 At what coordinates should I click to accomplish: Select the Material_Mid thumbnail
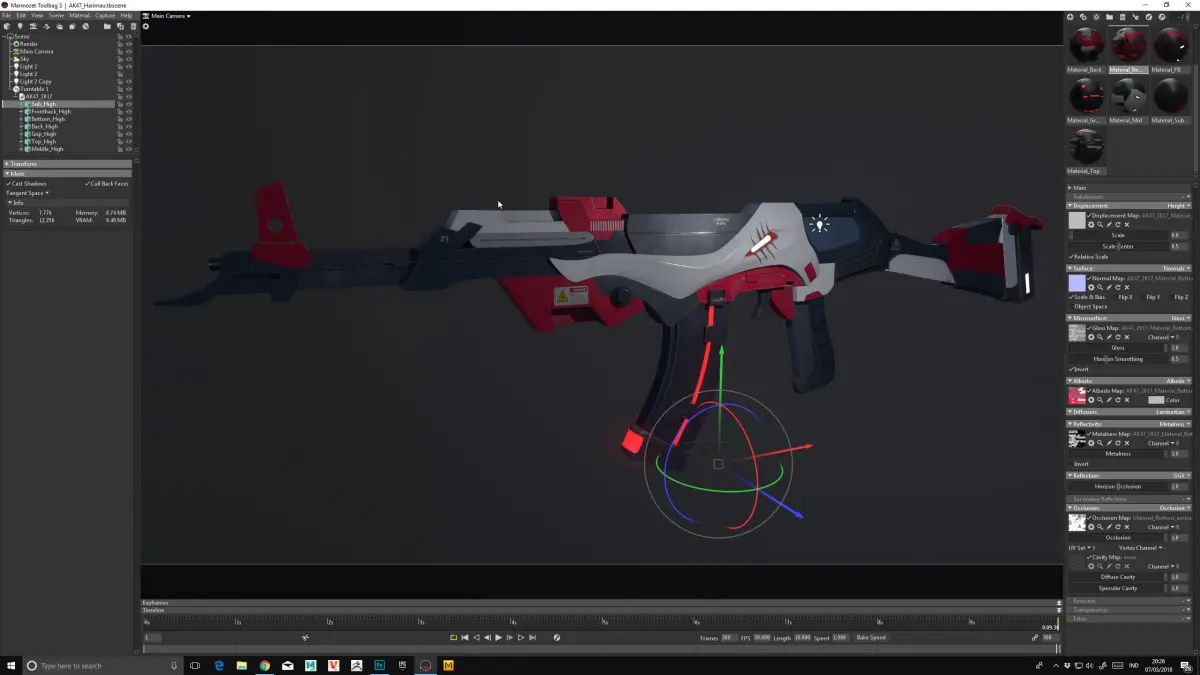tap(1127, 96)
